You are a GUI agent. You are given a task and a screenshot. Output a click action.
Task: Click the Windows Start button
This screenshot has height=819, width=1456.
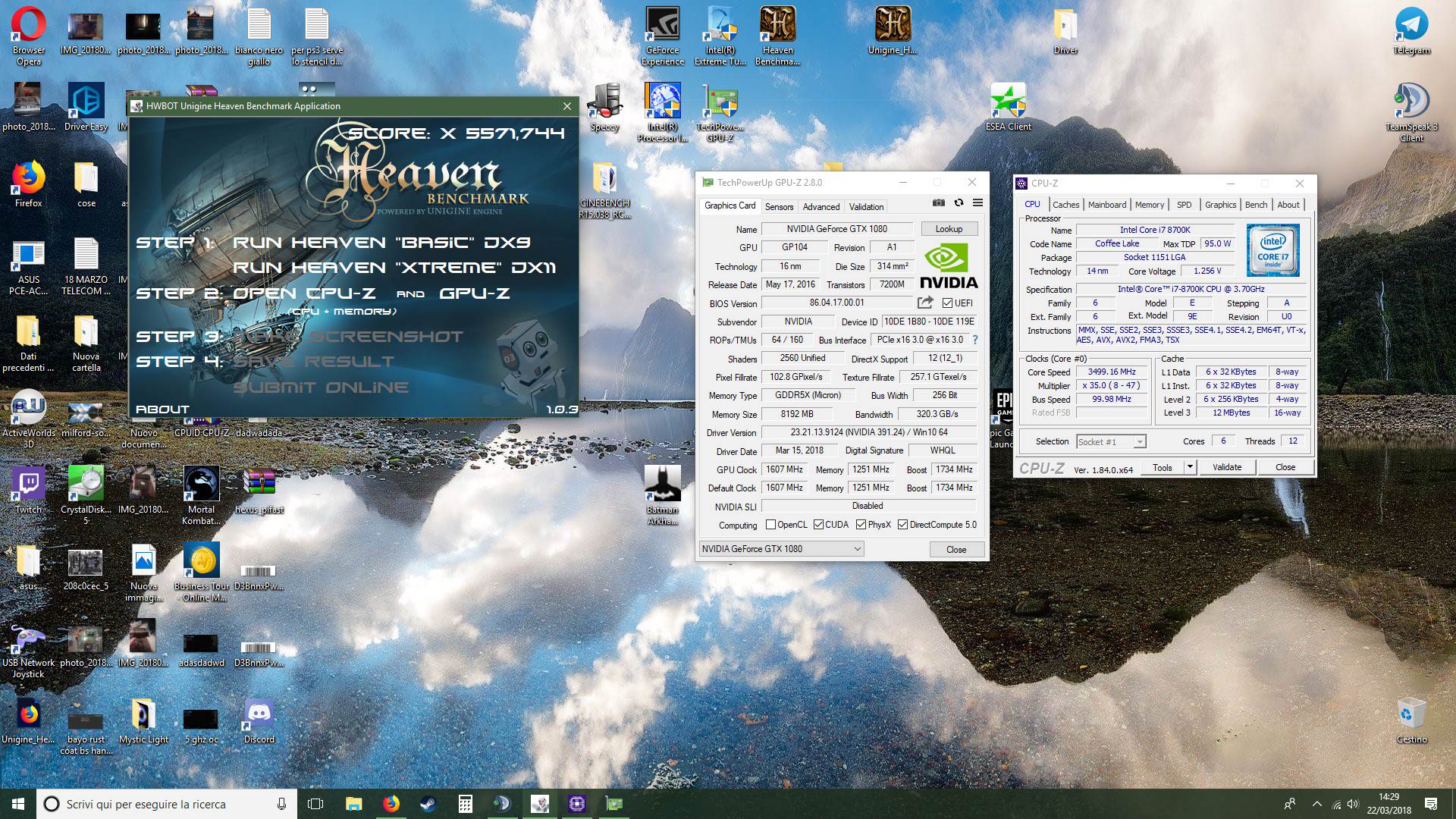click(x=18, y=804)
